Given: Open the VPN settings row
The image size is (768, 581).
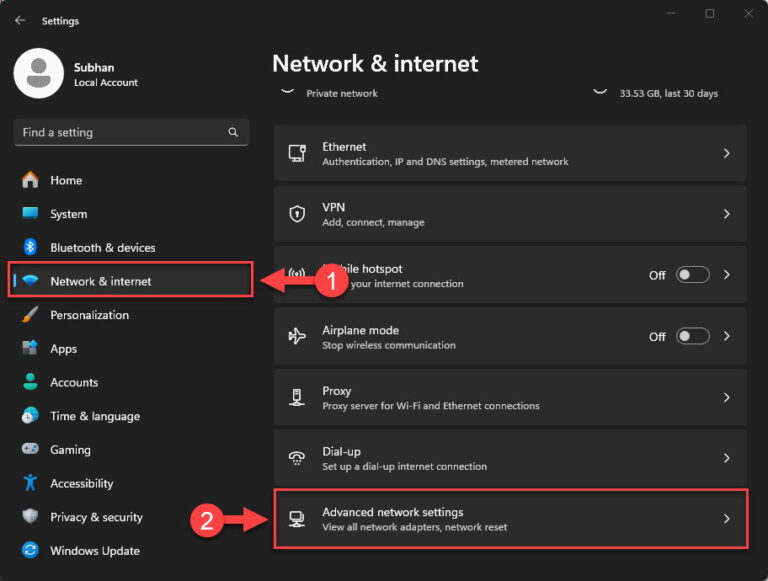Looking at the screenshot, I should pyautogui.click(x=510, y=214).
